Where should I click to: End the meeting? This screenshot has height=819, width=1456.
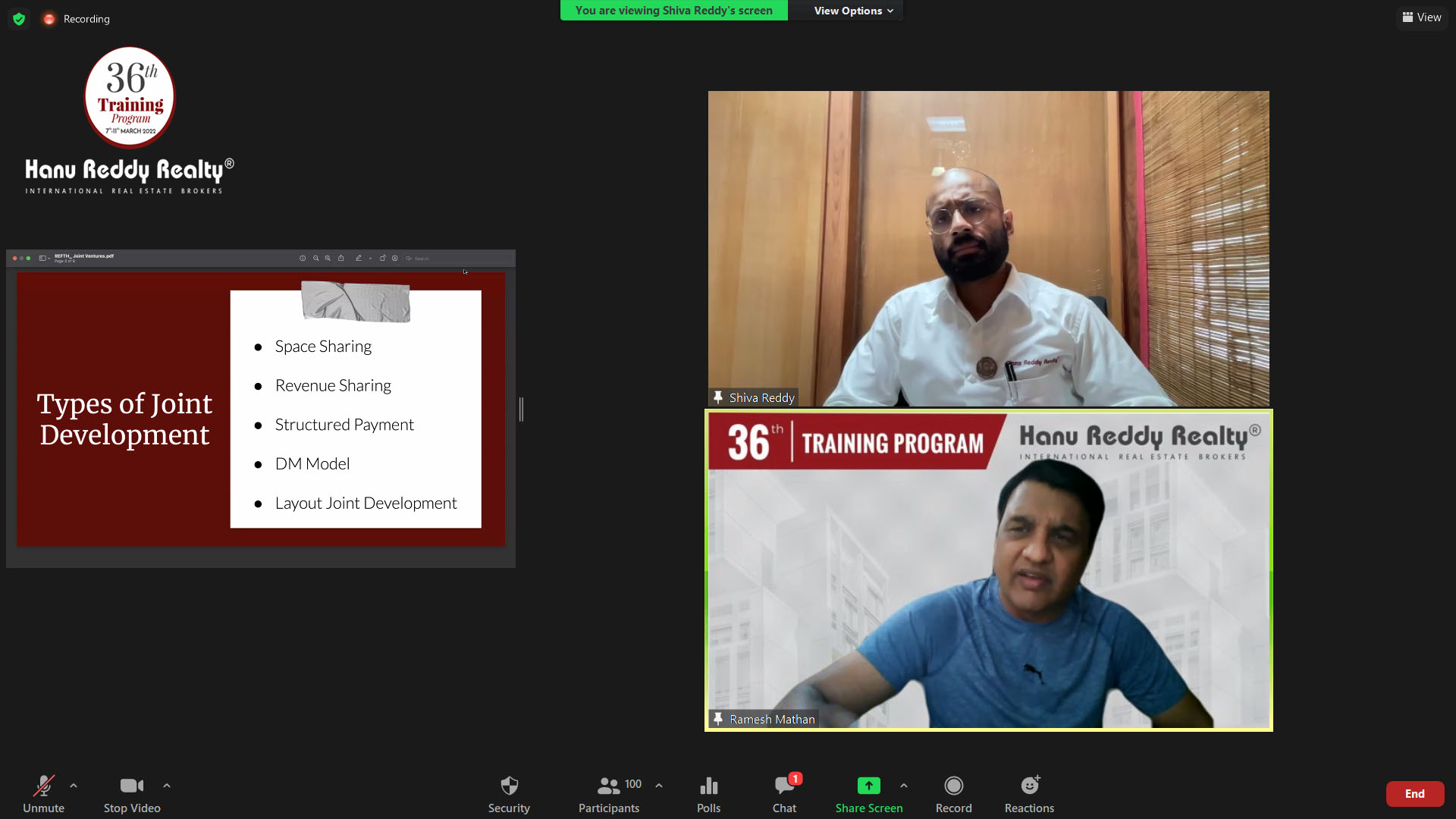[1415, 794]
